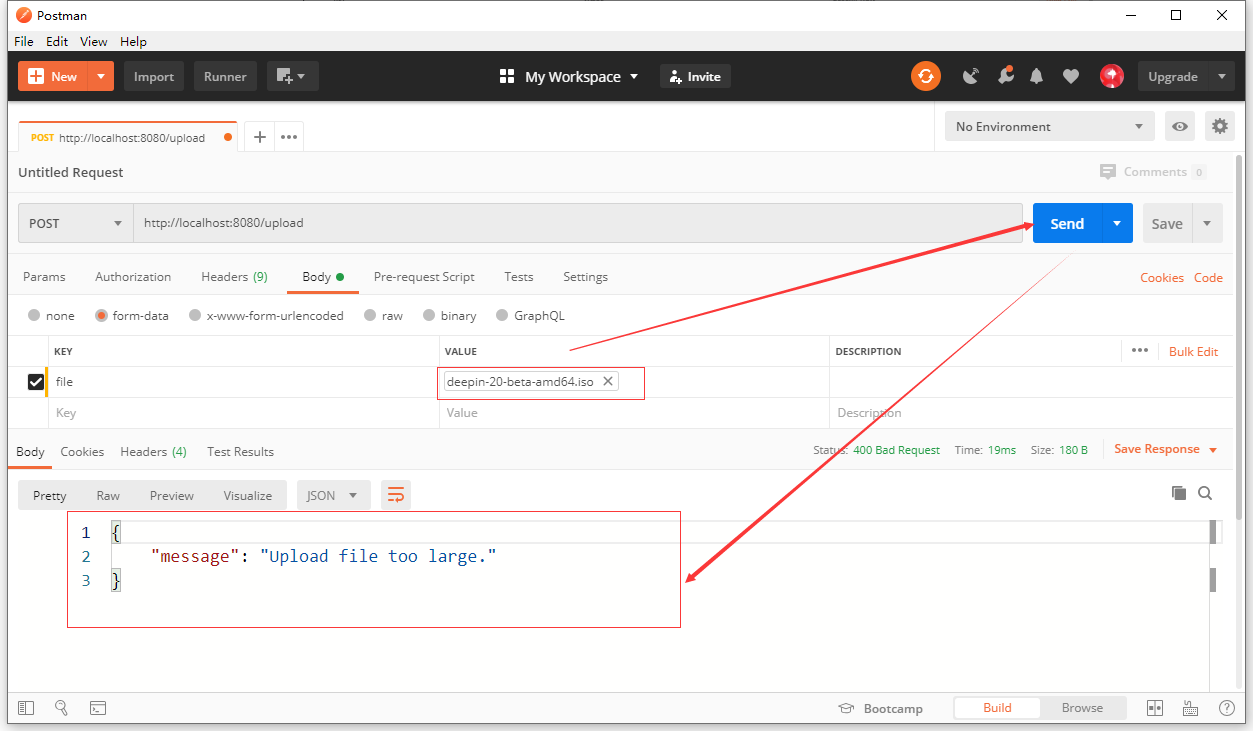1253x731 pixels.
Task: Expand the Send button dropdown arrow
Action: [x=1117, y=223]
